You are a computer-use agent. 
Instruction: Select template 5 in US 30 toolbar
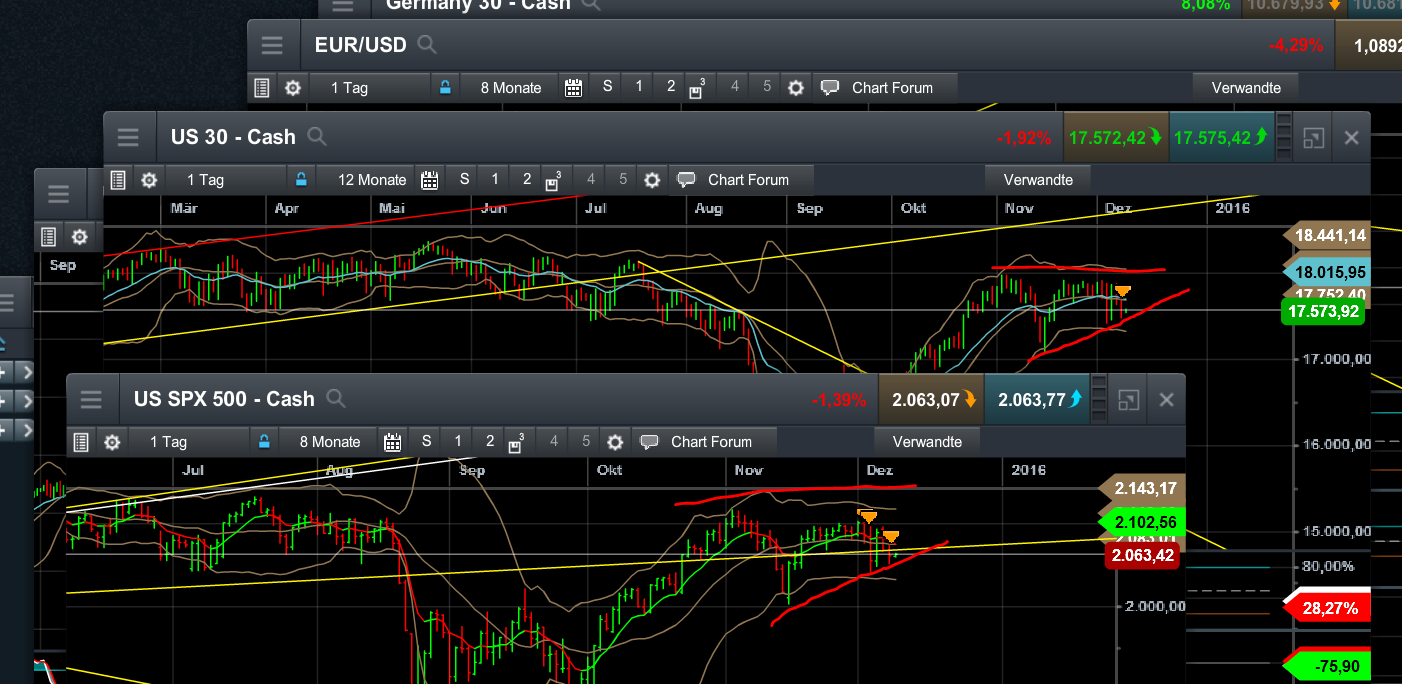tap(621, 180)
